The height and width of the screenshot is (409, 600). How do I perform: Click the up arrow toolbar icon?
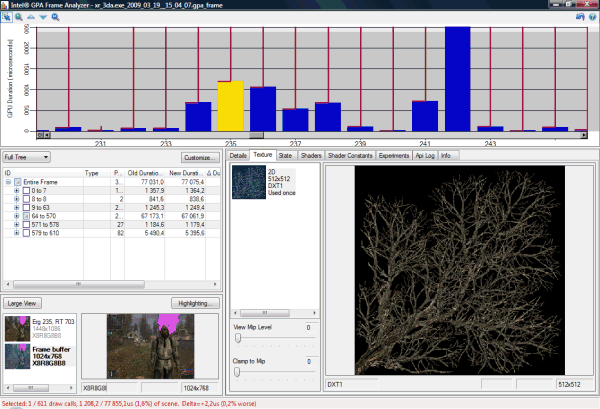31,17
